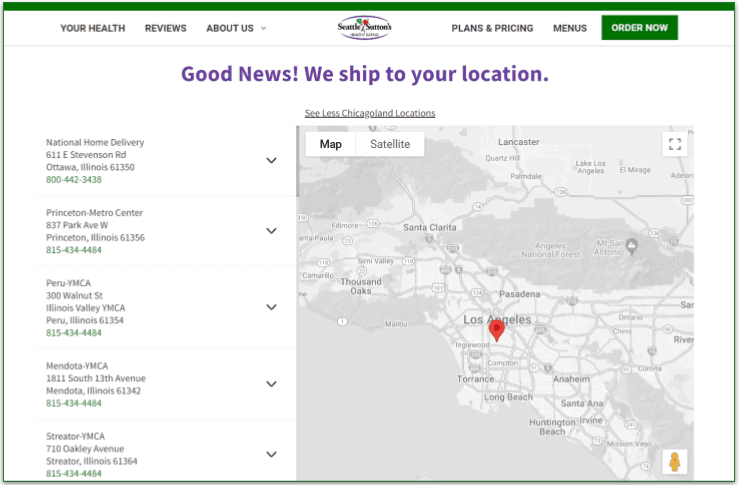Click the Seattle Sutton's logo

point(364,28)
